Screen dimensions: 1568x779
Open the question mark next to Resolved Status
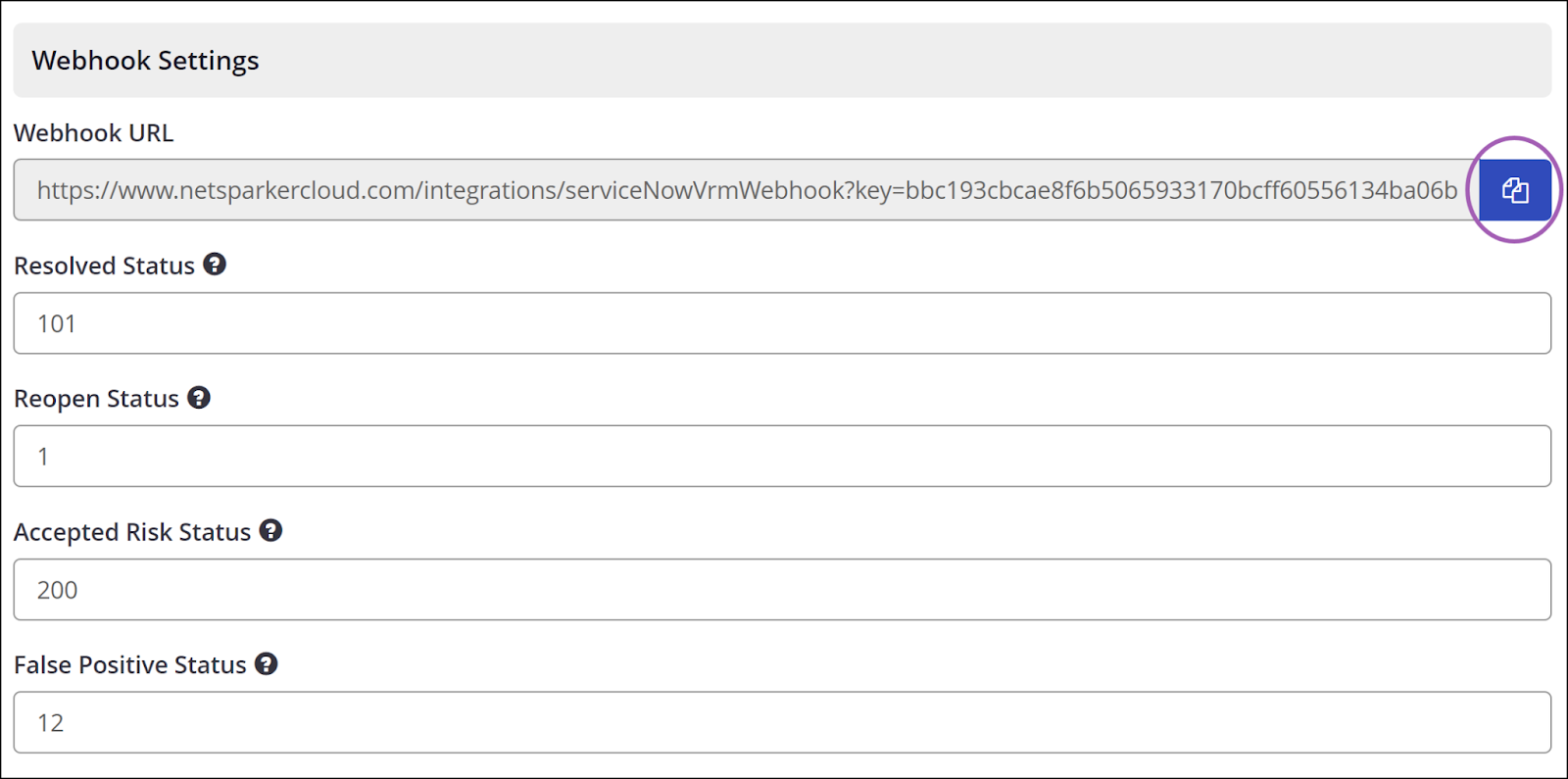215,264
